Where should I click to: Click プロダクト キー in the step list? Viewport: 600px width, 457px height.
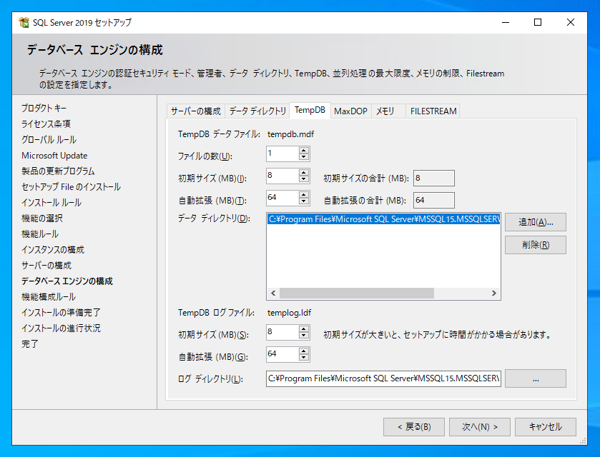tap(44, 108)
